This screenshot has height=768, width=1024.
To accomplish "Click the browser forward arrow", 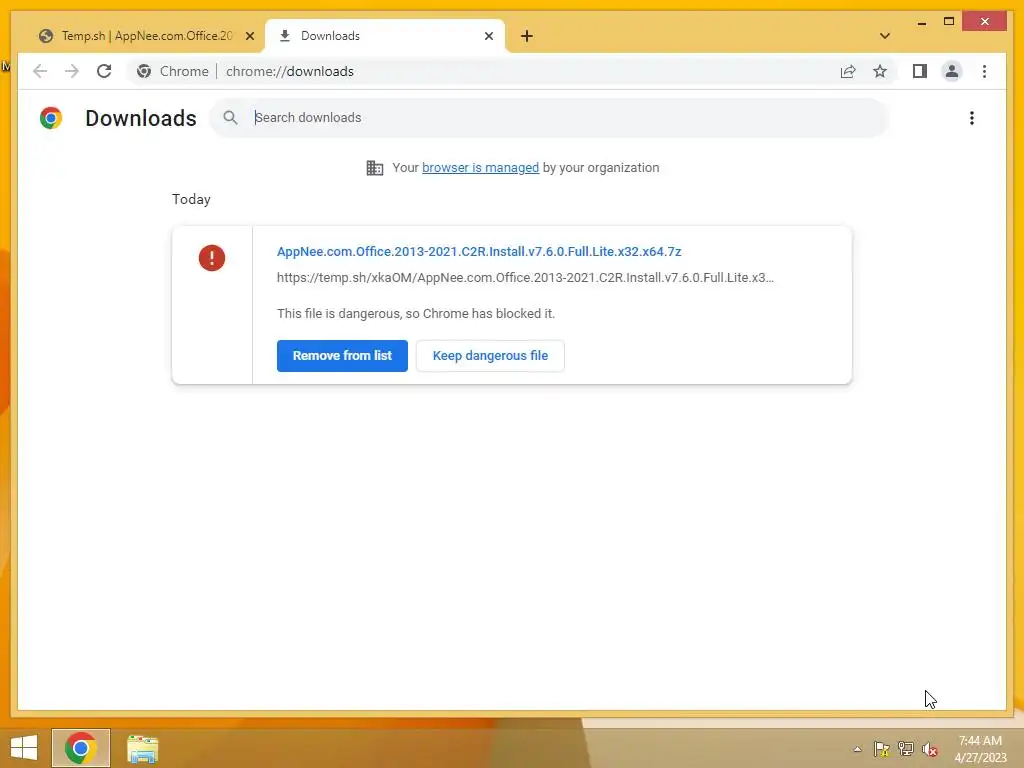I will [x=72, y=71].
